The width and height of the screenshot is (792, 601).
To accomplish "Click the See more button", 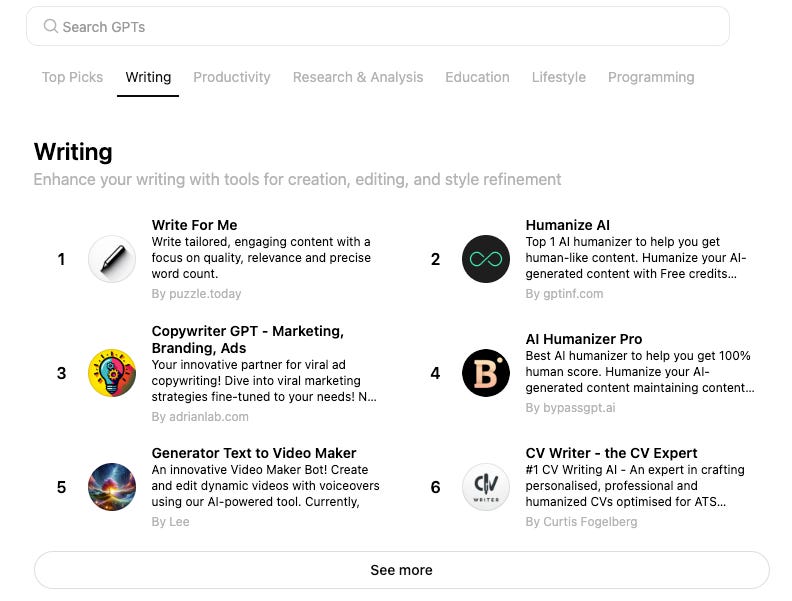I will [x=402, y=570].
